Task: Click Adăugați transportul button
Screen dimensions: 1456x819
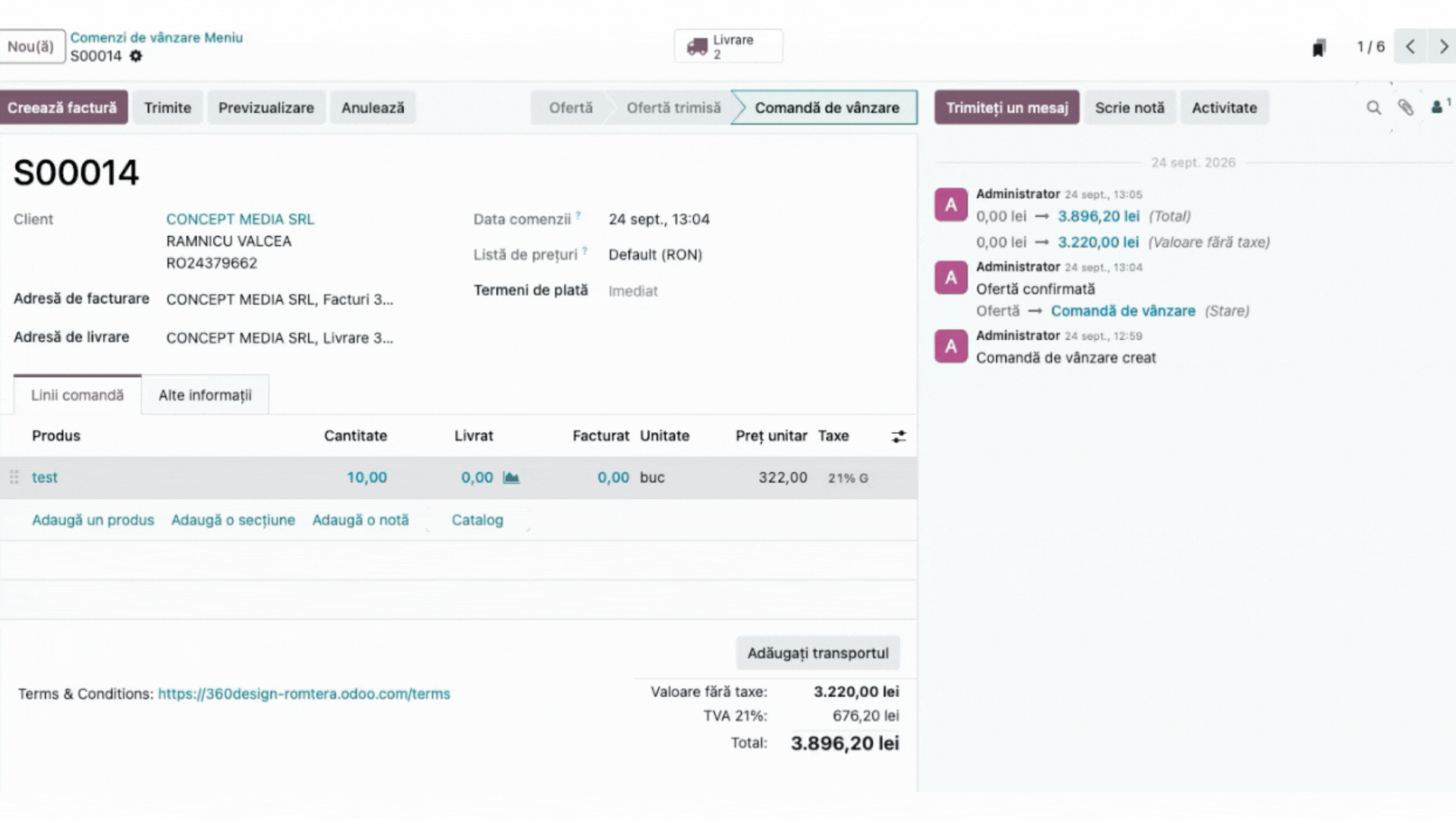Action: click(817, 653)
